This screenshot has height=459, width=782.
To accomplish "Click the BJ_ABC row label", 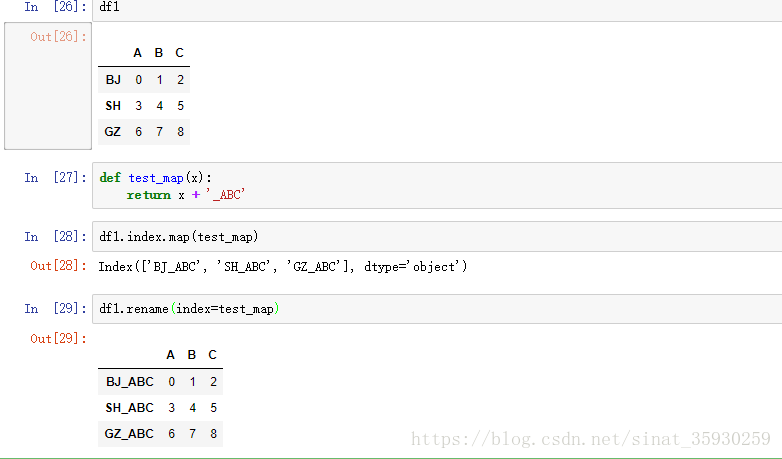I will 129,382.
